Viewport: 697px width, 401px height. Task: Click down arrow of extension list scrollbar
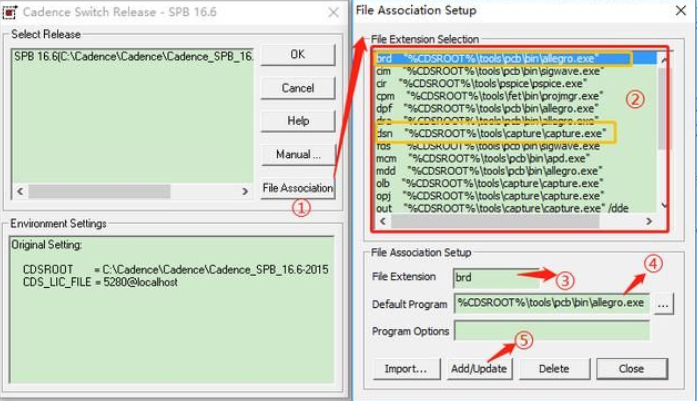(663, 205)
